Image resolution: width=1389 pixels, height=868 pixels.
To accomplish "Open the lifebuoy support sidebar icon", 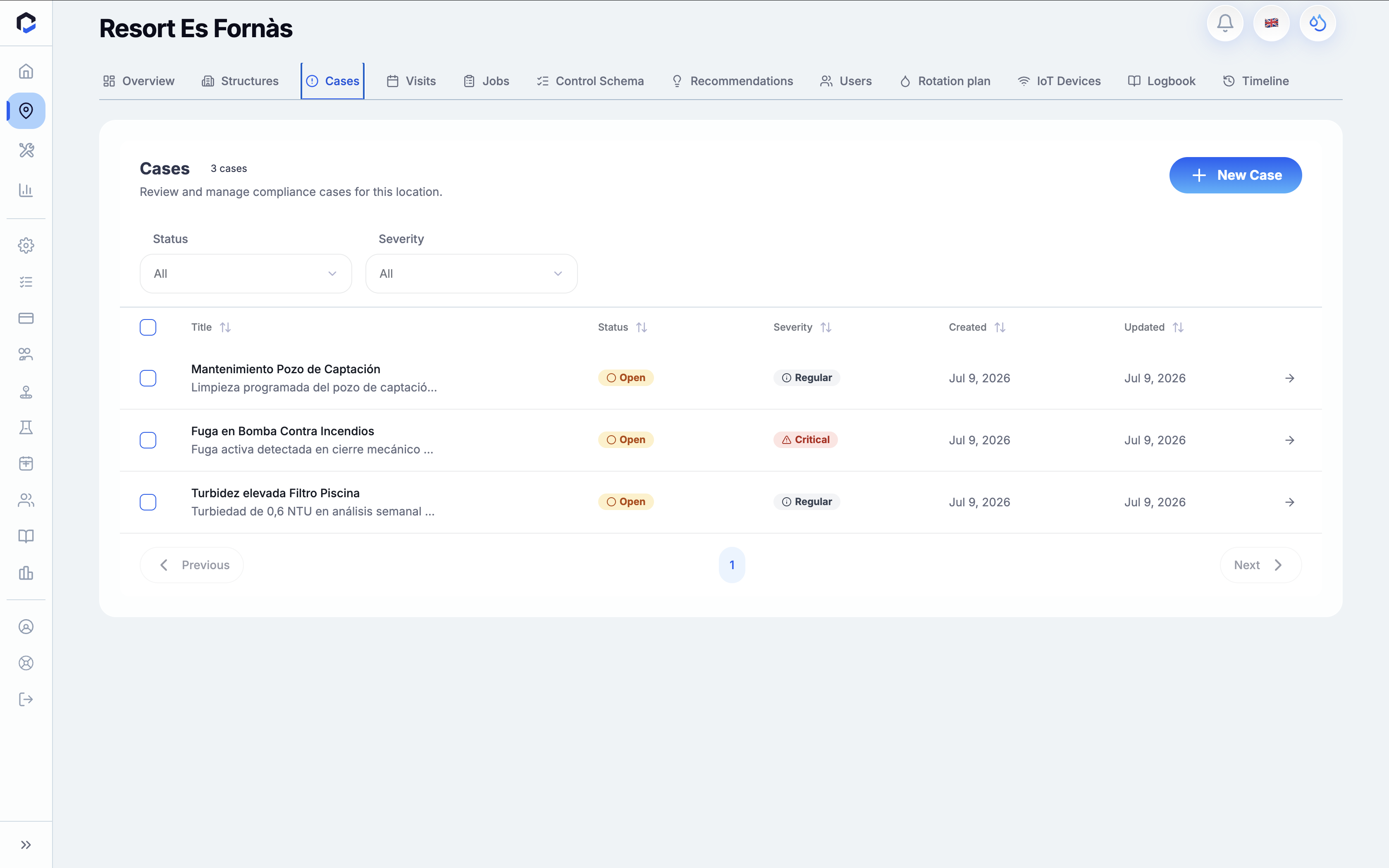I will click(26, 663).
